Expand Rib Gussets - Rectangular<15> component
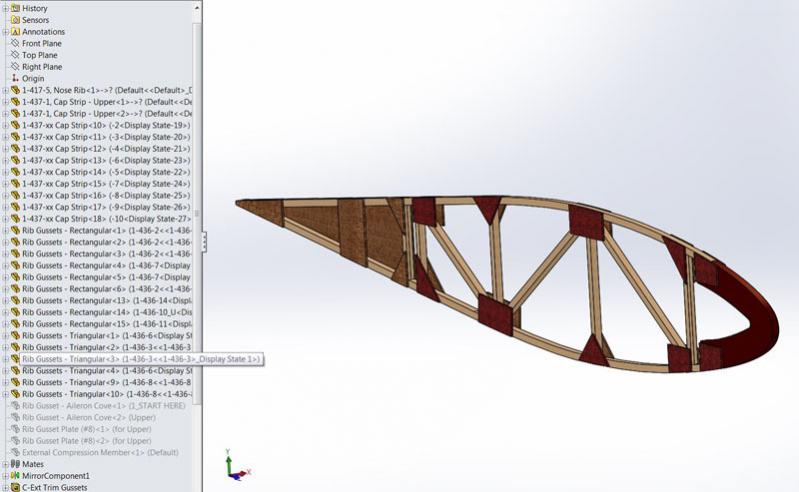 [6, 324]
